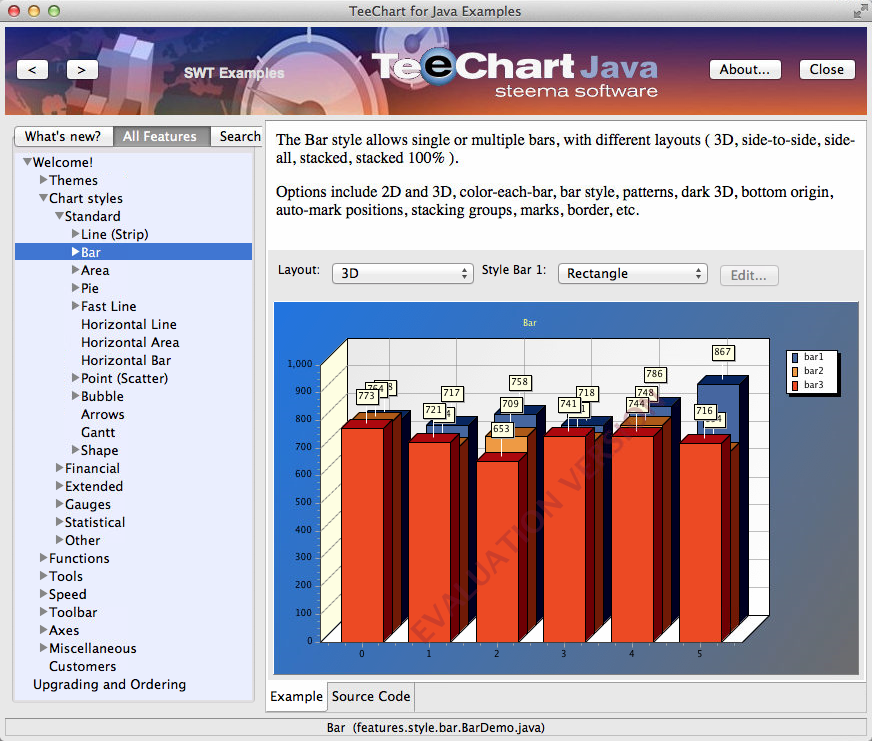
Task: Select the Gantt chart style
Action: tap(98, 432)
